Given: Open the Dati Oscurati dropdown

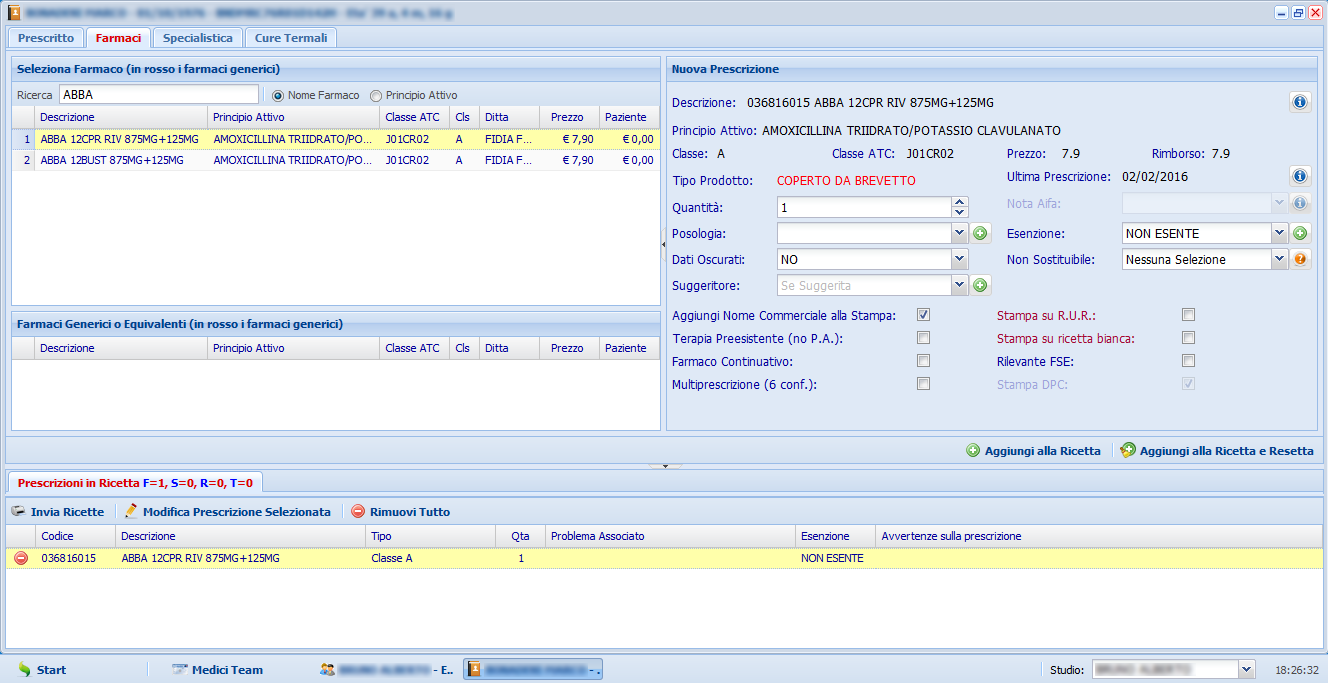Looking at the screenshot, I should point(960,259).
